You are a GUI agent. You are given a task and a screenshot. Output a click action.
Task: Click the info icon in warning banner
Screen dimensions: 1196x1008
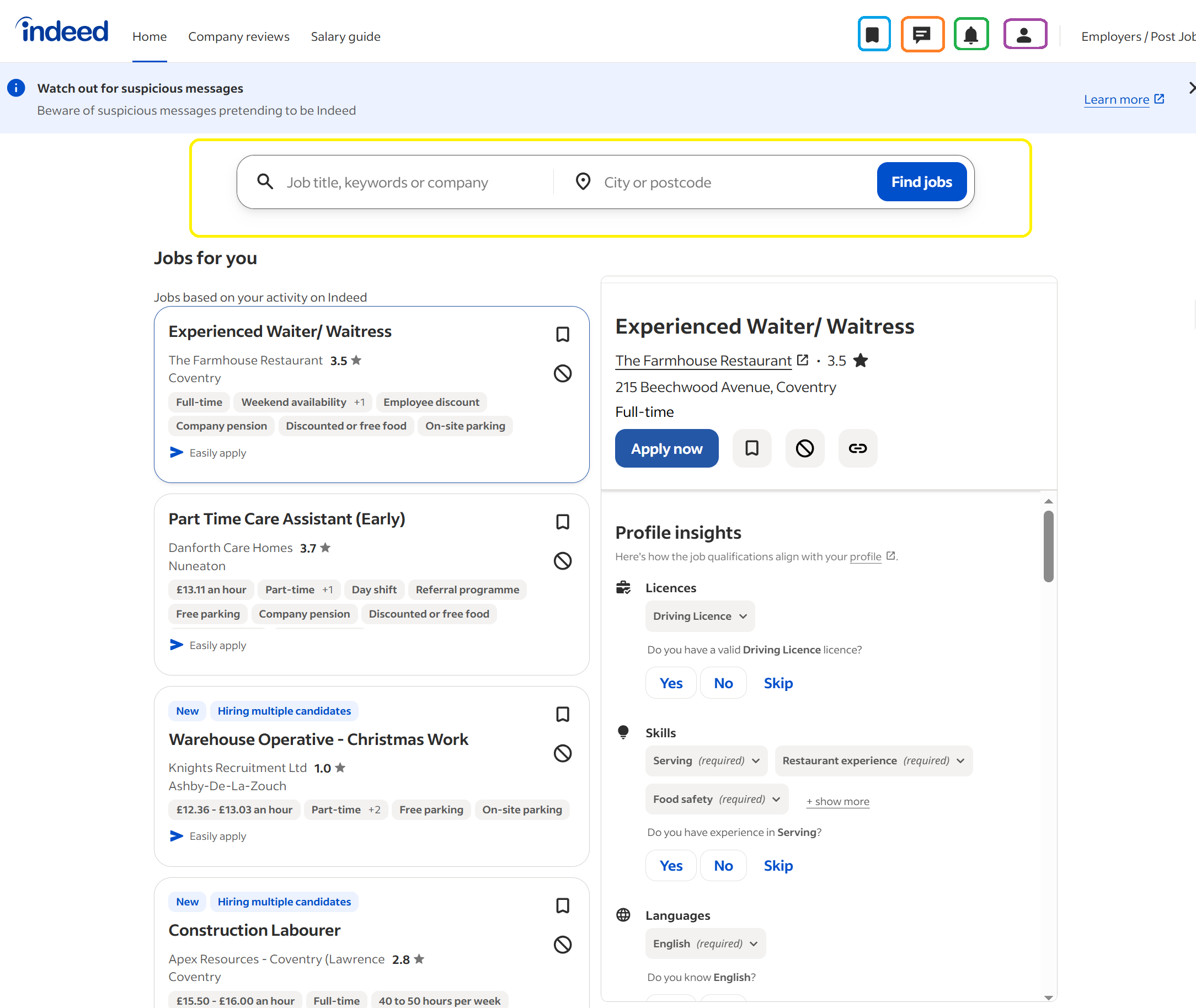16,88
